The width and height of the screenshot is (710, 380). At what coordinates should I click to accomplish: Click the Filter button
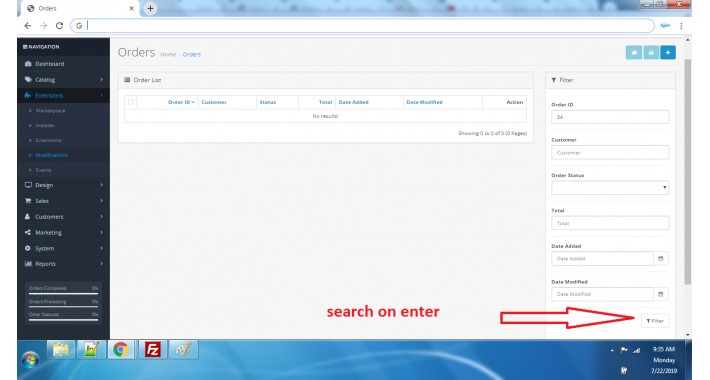[655, 321]
